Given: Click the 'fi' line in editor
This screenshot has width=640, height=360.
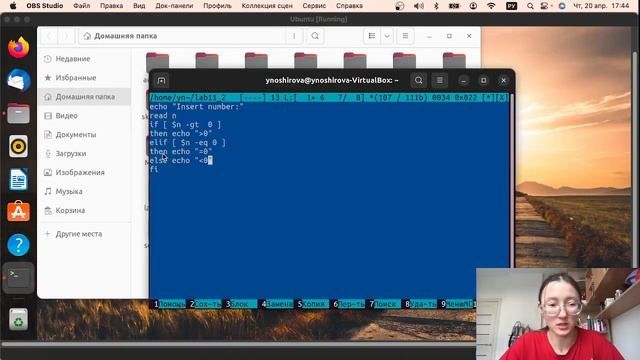Looking at the screenshot, I should 154,169.
